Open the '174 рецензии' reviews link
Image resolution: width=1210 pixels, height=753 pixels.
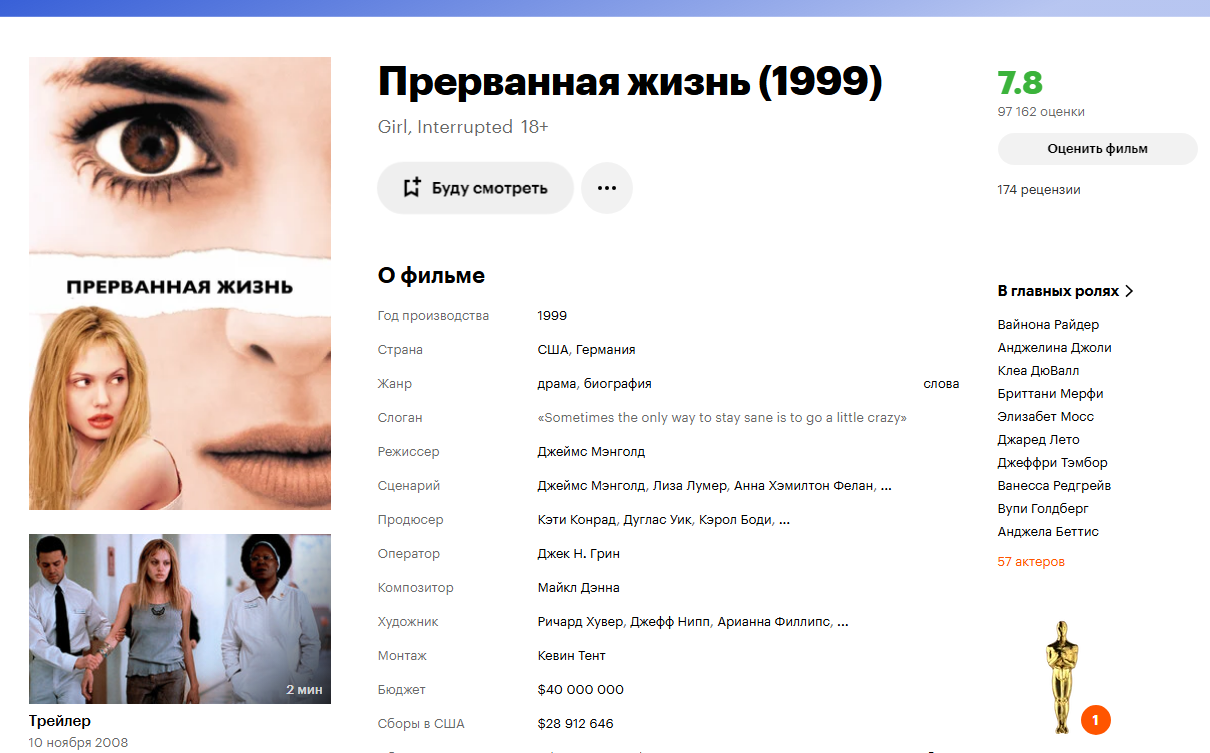[x=1039, y=190]
